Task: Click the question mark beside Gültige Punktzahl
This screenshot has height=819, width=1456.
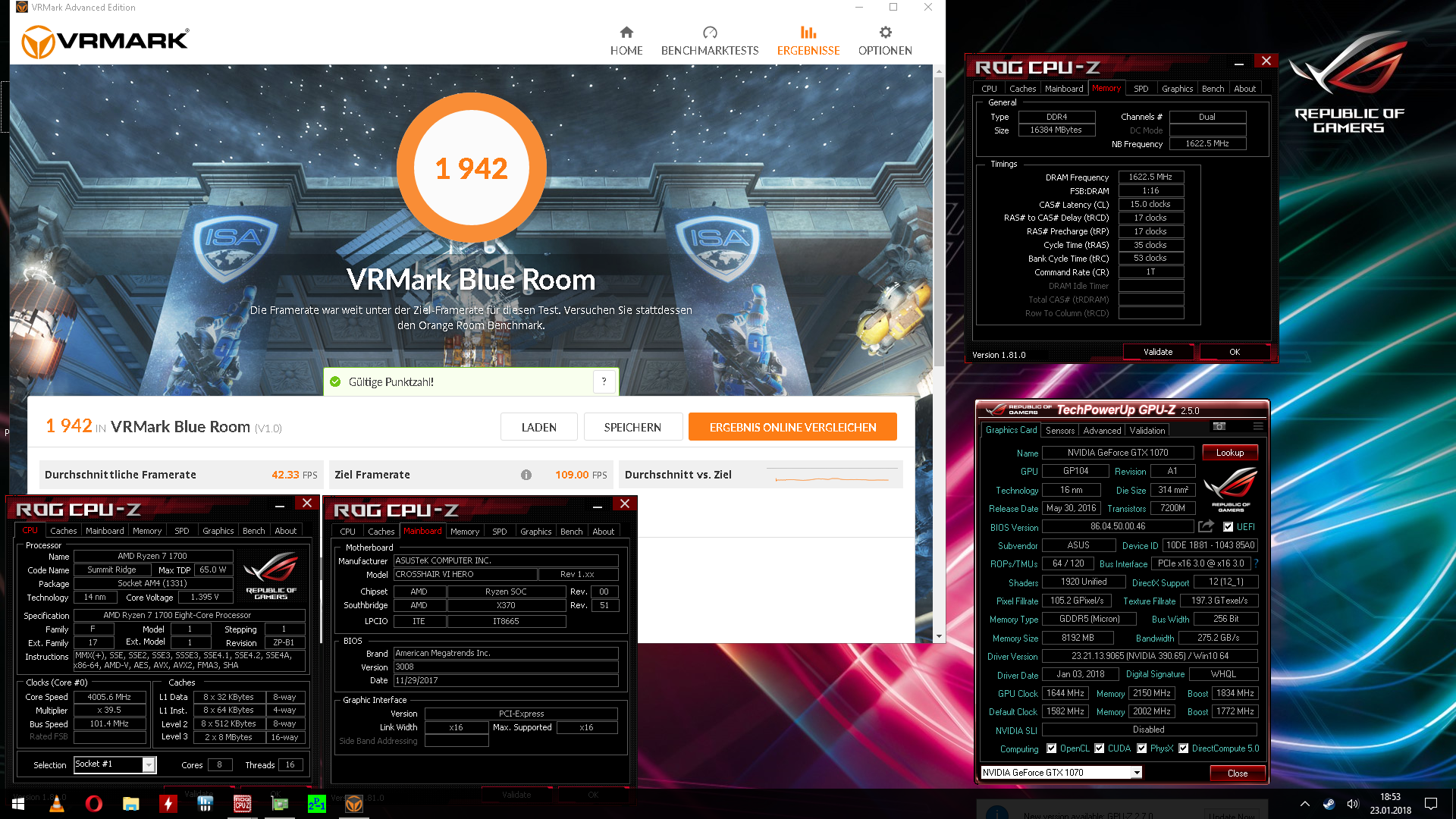Action: [x=604, y=381]
